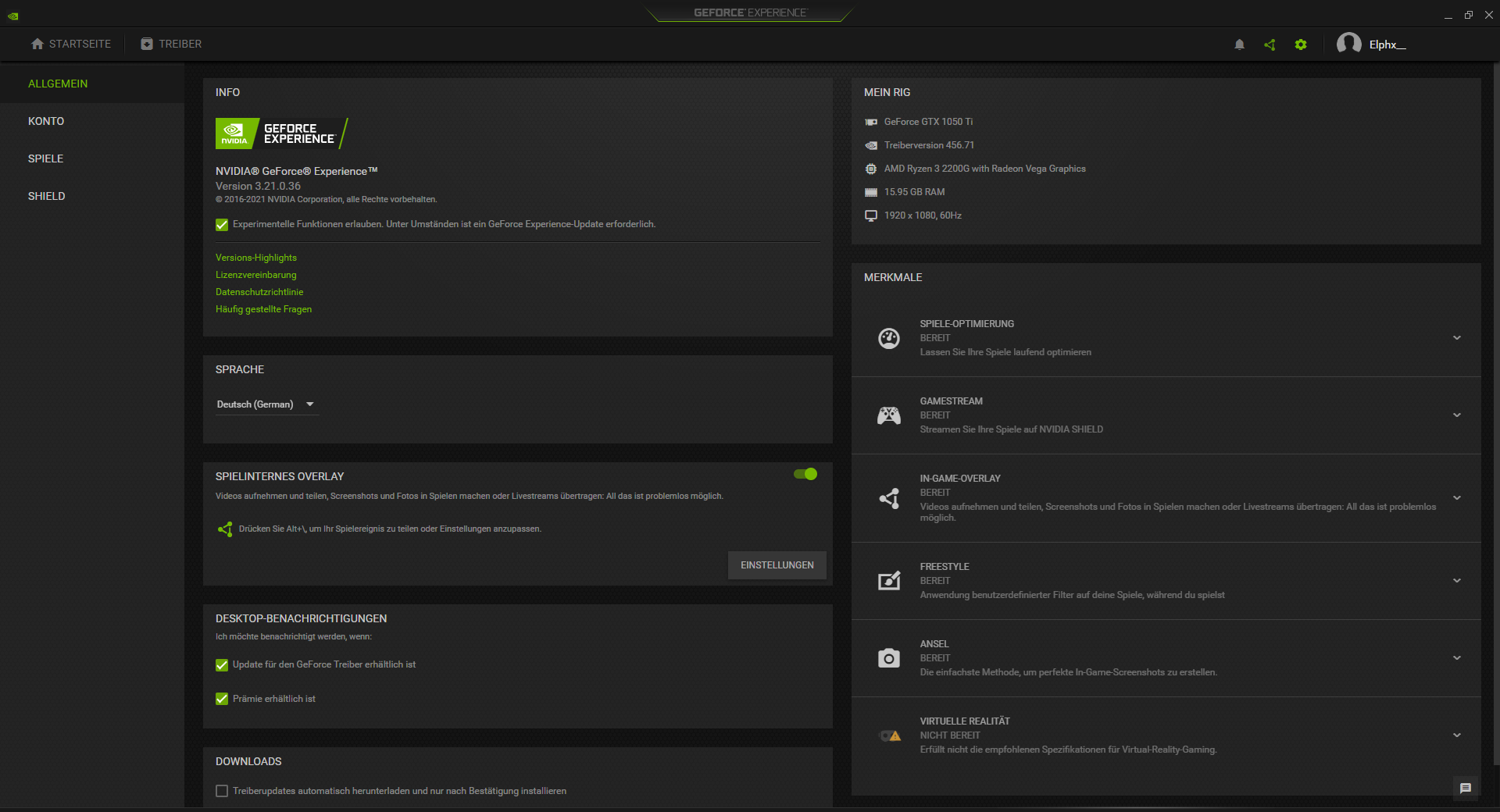
Task: Click the gamepad icon for Gamestream
Action: [889, 415]
